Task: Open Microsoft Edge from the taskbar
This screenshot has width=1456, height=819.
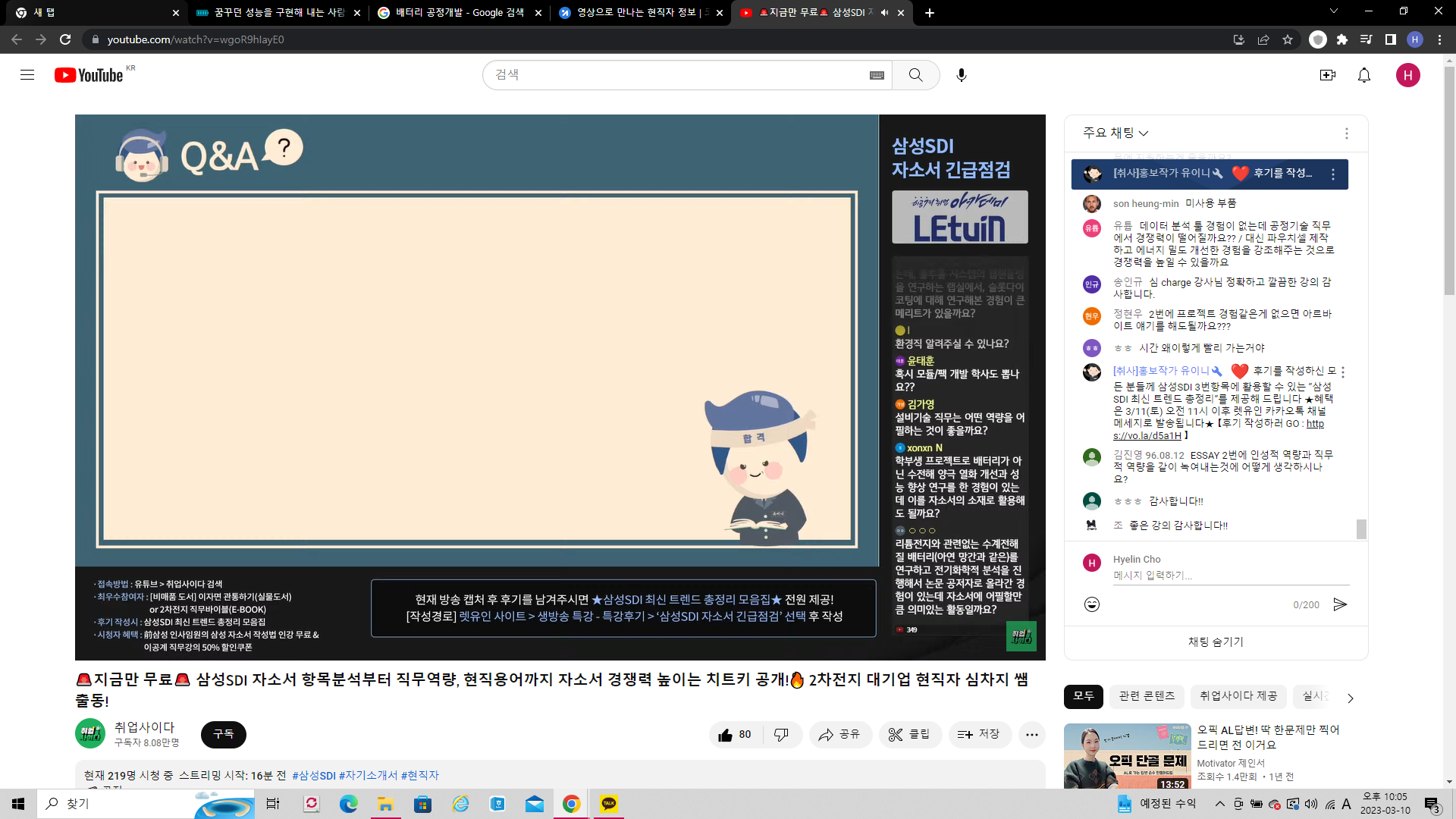Action: [x=349, y=804]
